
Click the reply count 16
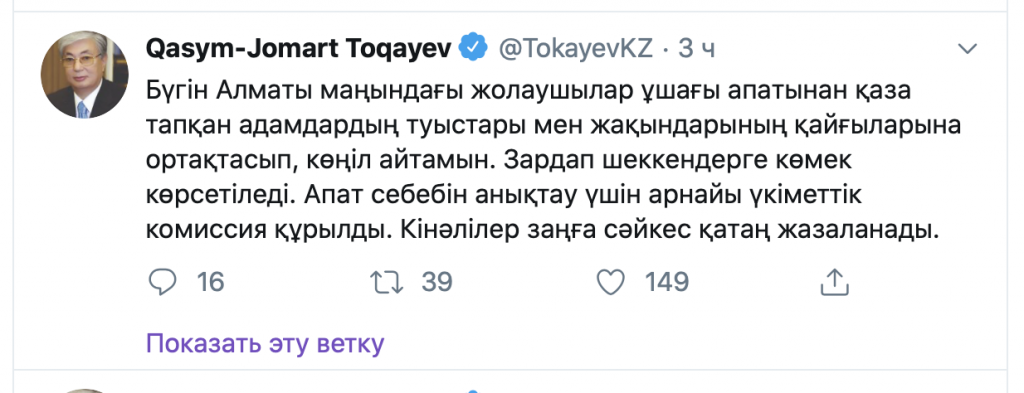(x=210, y=282)
